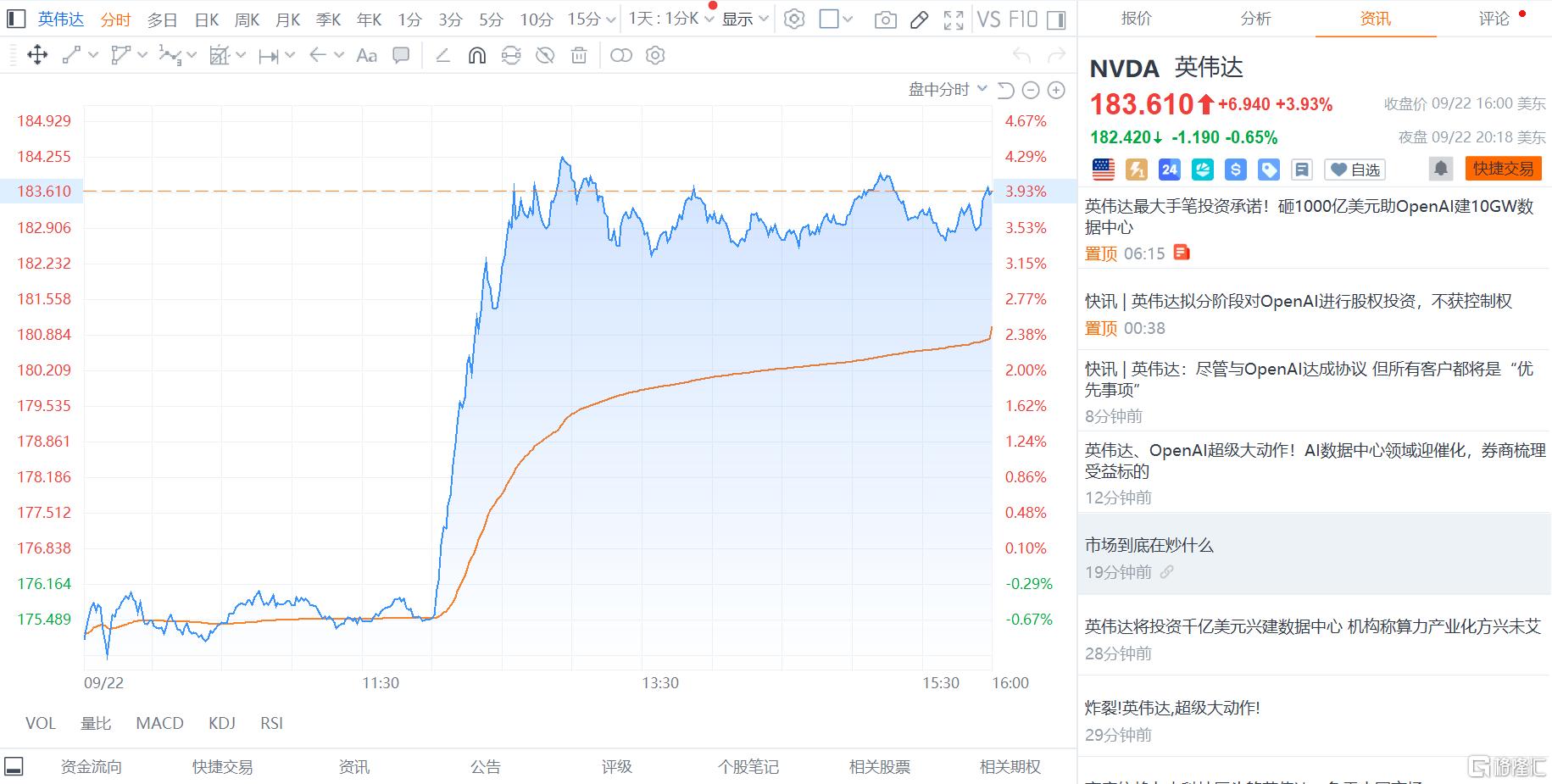Toggle the left sidebar panel icon
Screen dimensions: 1552x784
pos(16,19)
